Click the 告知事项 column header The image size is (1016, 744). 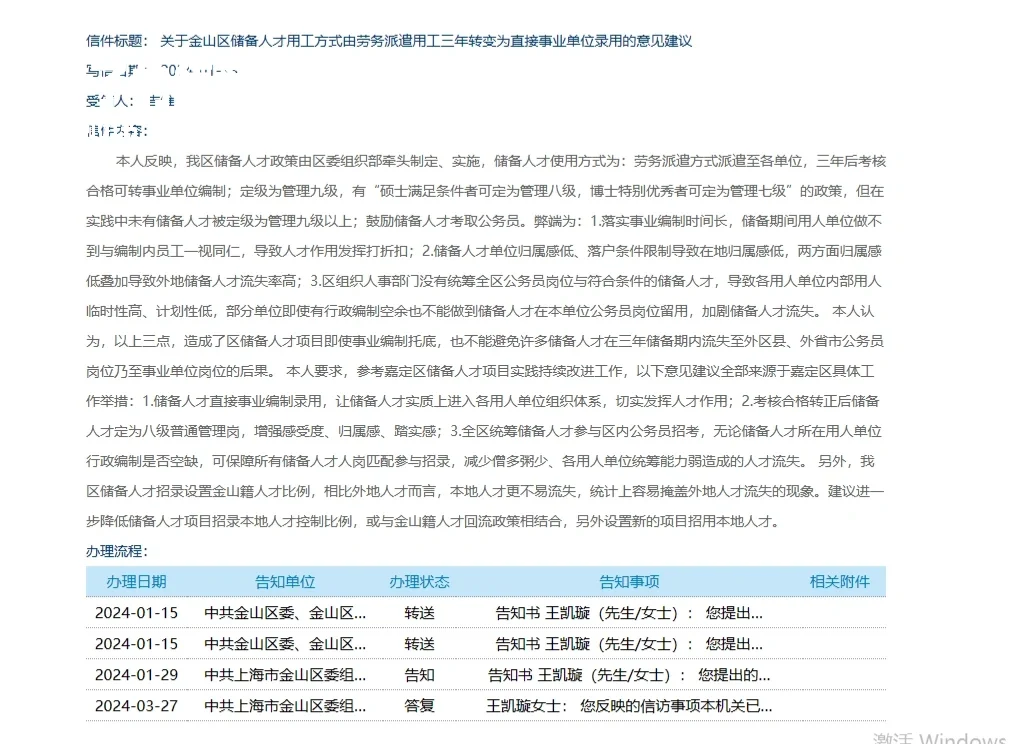[x=628, y=581]
